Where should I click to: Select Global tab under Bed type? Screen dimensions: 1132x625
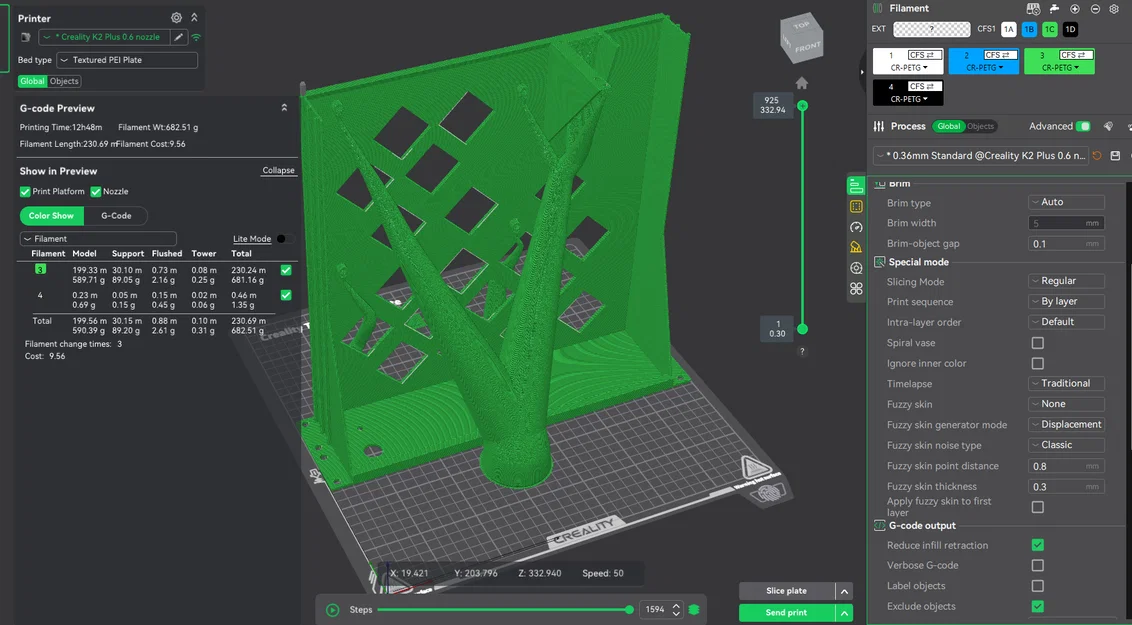tap(32, 82)
